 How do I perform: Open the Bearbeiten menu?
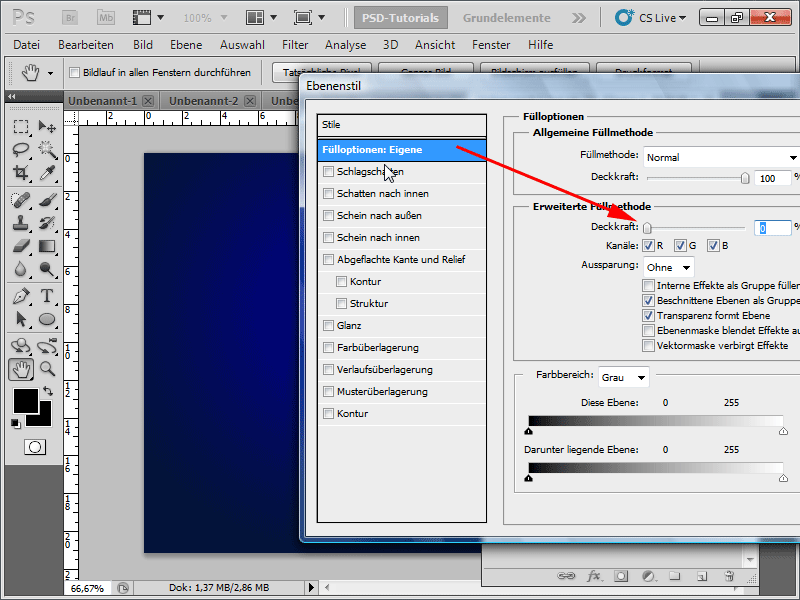point(86,45)
